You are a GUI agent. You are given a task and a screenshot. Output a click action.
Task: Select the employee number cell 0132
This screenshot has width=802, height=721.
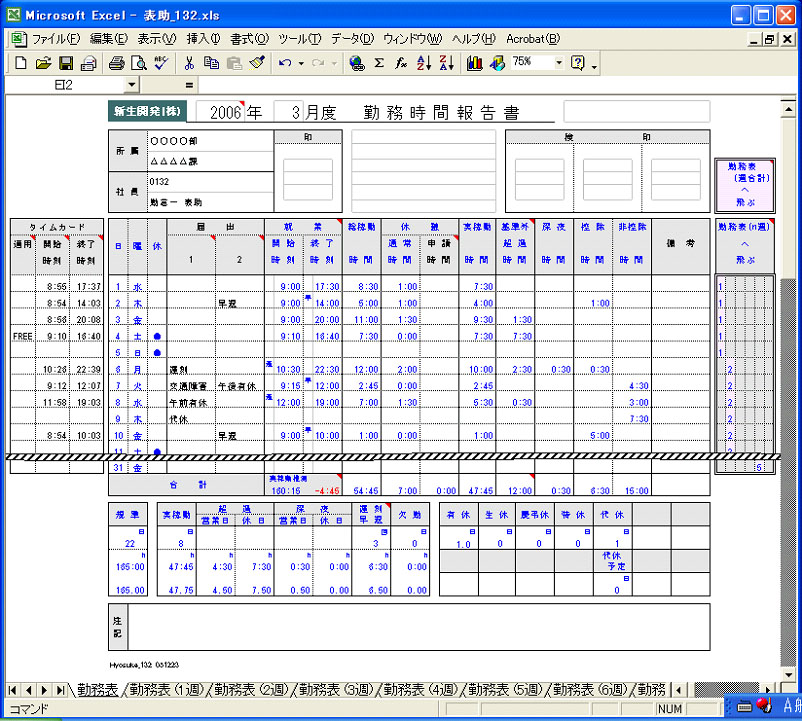tap(211, 182)
